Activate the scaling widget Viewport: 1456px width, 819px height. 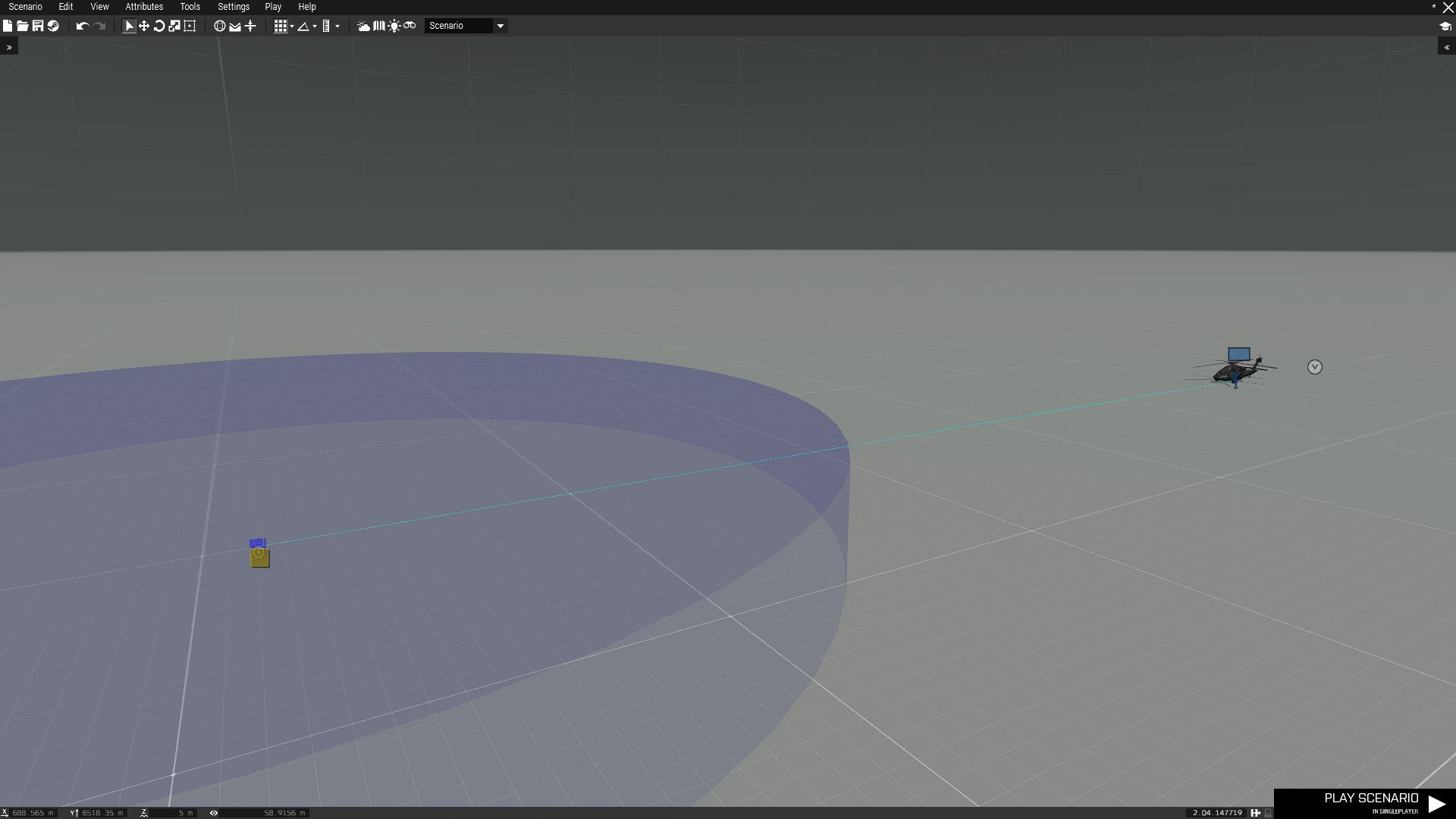[x=174, y=26]
